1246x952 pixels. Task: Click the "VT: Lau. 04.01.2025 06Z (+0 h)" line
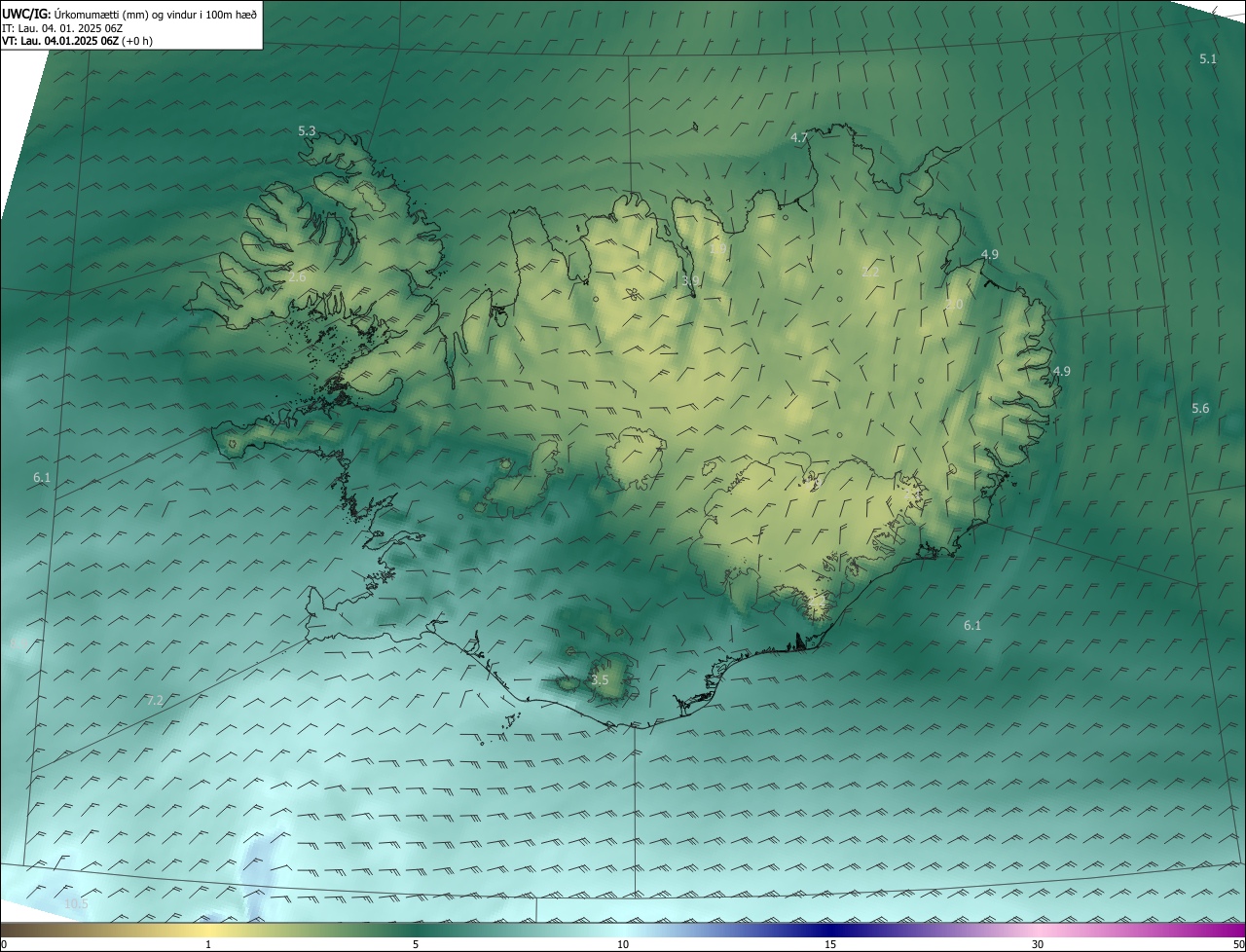[x=77, y=41]
